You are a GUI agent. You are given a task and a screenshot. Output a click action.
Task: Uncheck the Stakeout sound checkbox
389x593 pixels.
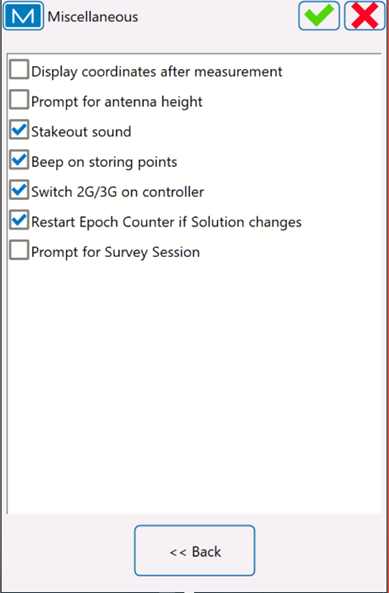(19, 130)
